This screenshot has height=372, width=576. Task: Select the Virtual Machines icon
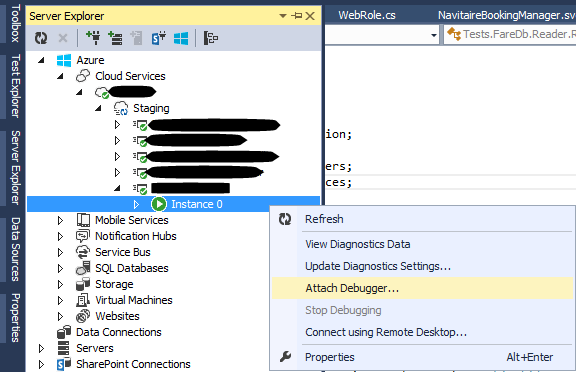[83, 300]
